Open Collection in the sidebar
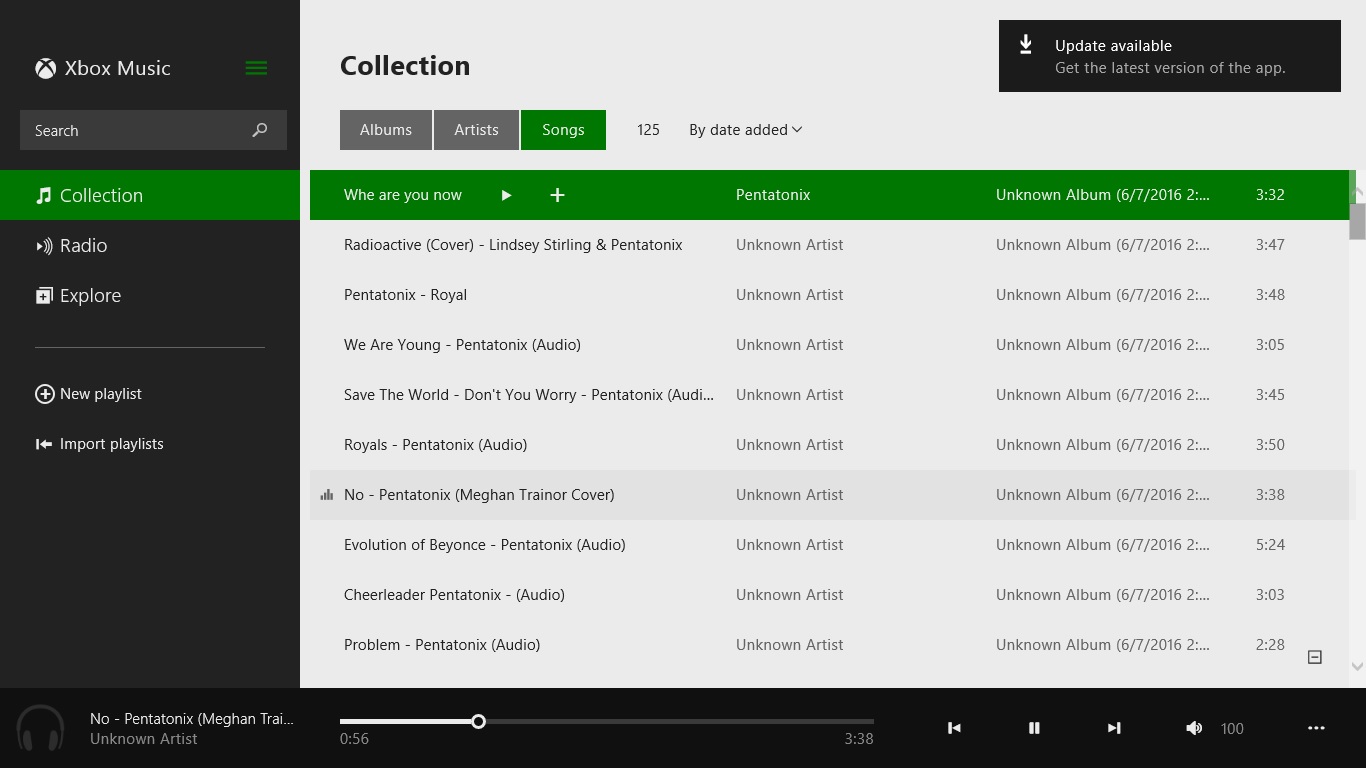Viewport: 1366px width, 768px height. point(150,195)
